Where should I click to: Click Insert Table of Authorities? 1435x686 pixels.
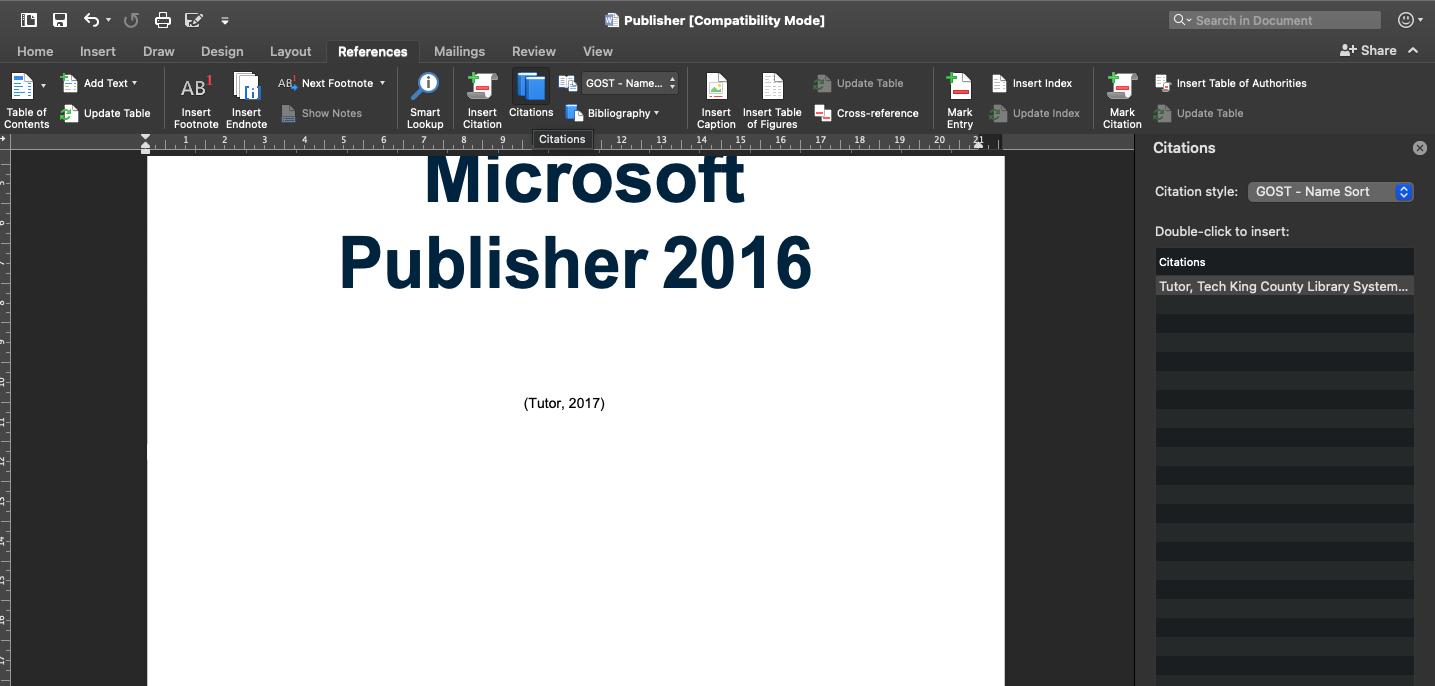click(1230, 83)
